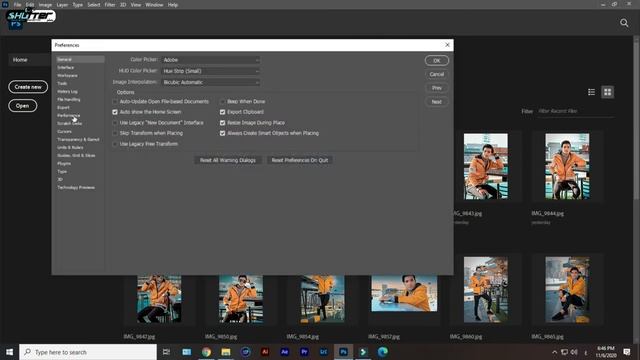
Task: Uncheck Always Create Smart Objects when Placing
Action: [222, 133]
